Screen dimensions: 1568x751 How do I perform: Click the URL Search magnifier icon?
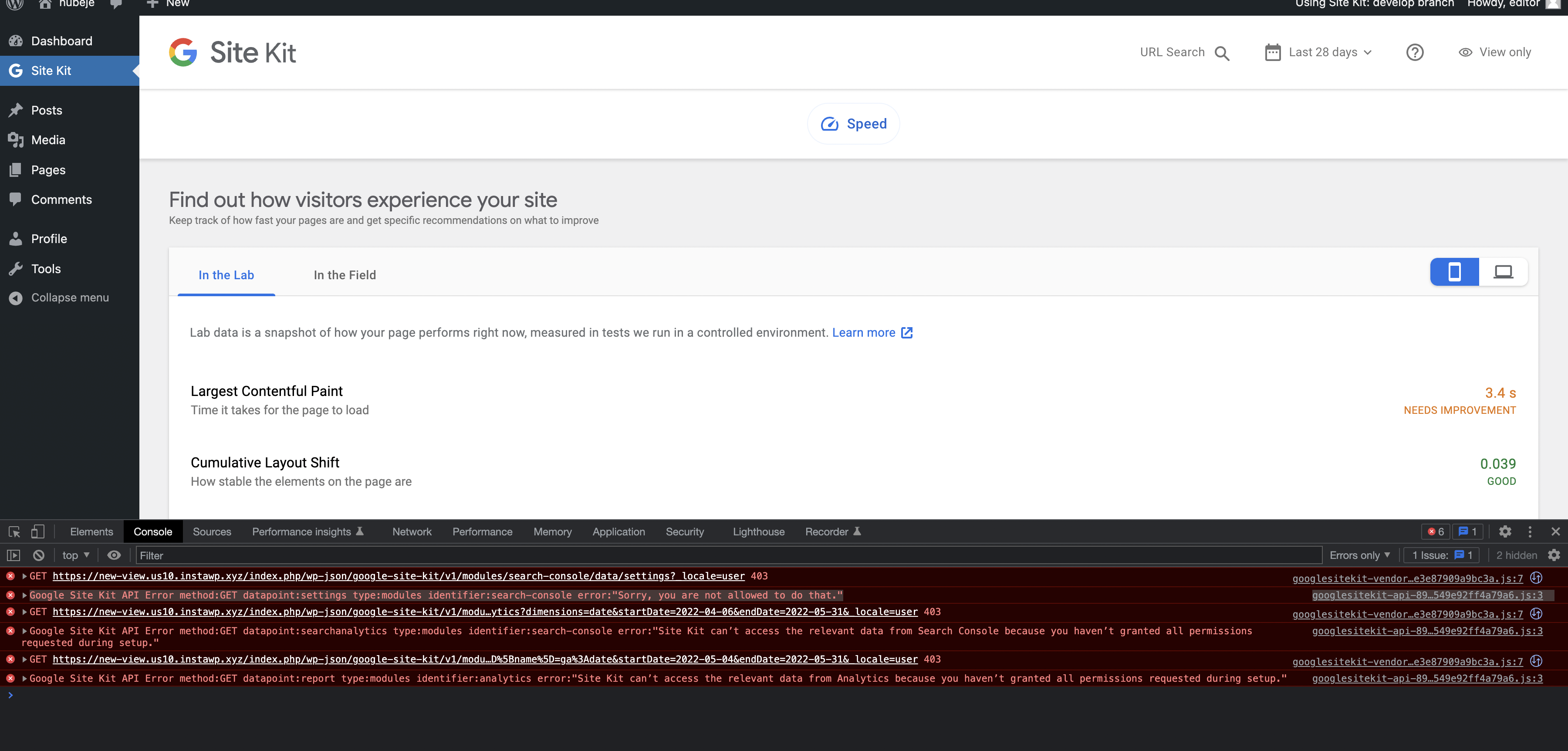[1222, 53]
